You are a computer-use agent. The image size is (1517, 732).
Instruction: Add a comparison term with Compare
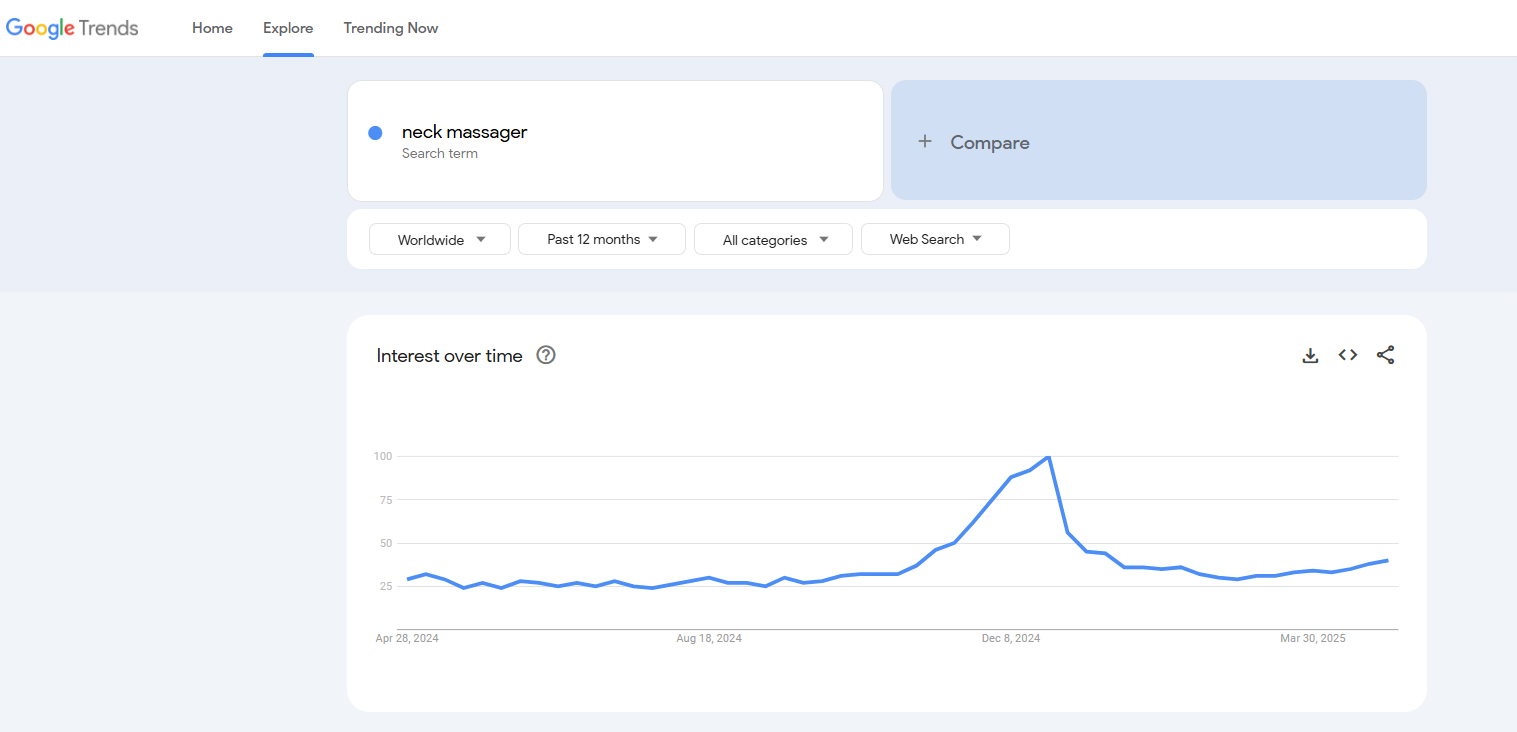point(1159,141)
